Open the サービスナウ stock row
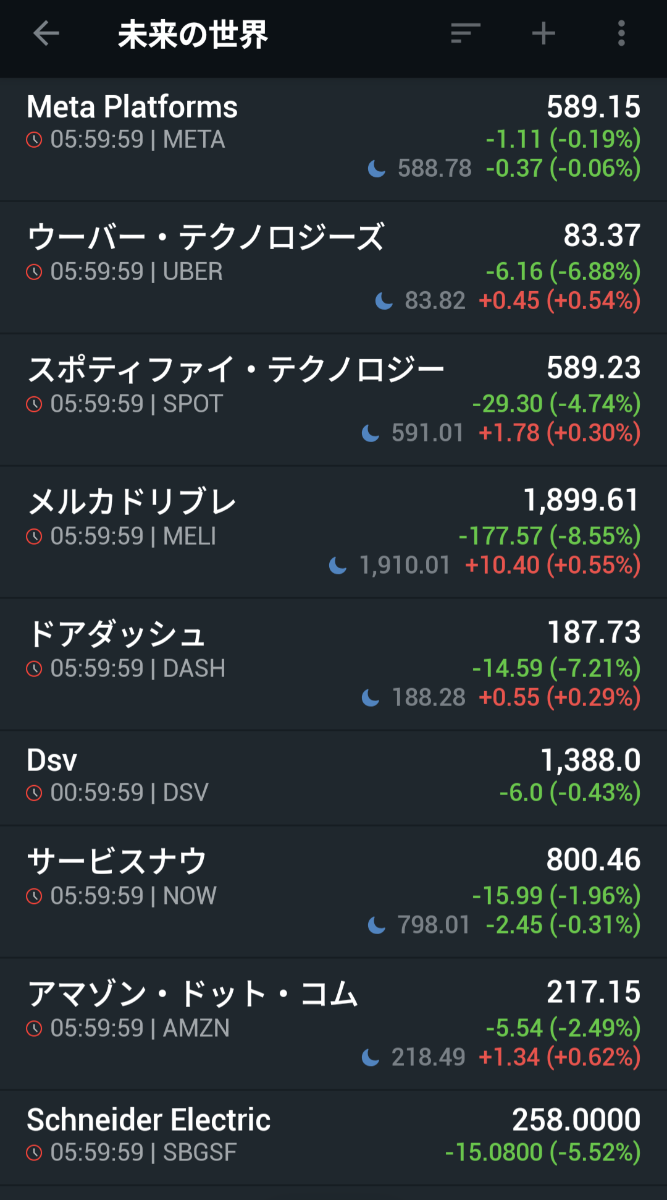Viewport: 667px width, 1200px height. [x=117, y=860]
